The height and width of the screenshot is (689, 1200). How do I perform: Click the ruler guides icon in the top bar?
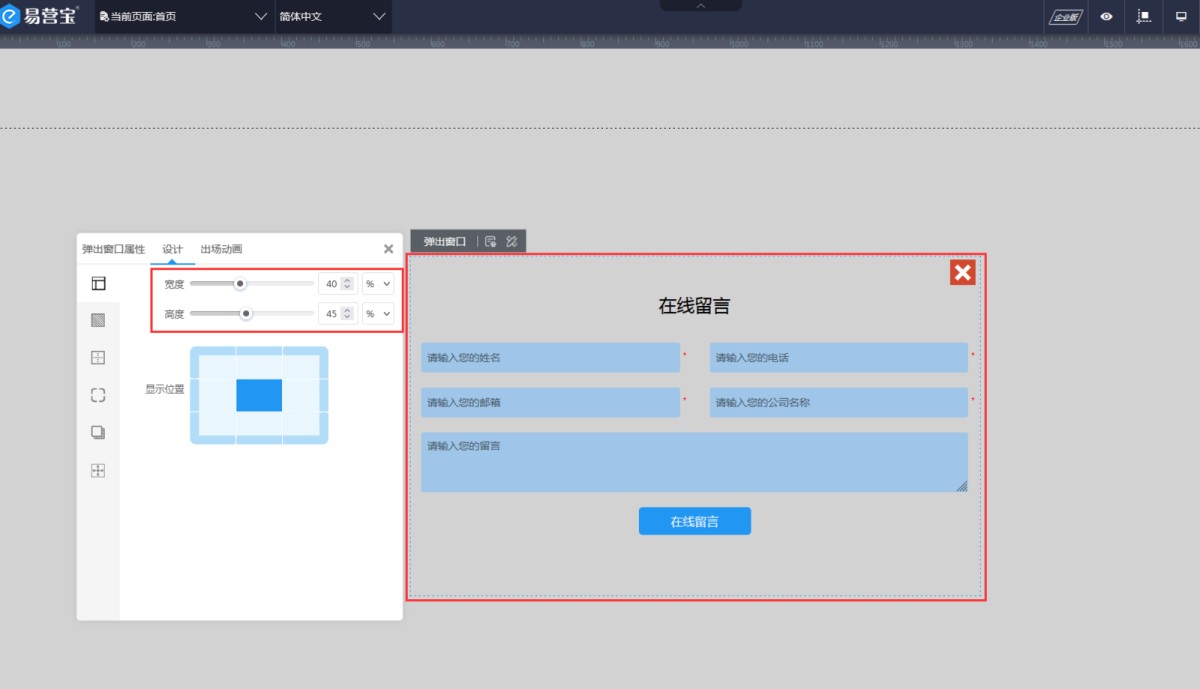pyautogui.click(x=1144, y=17)
